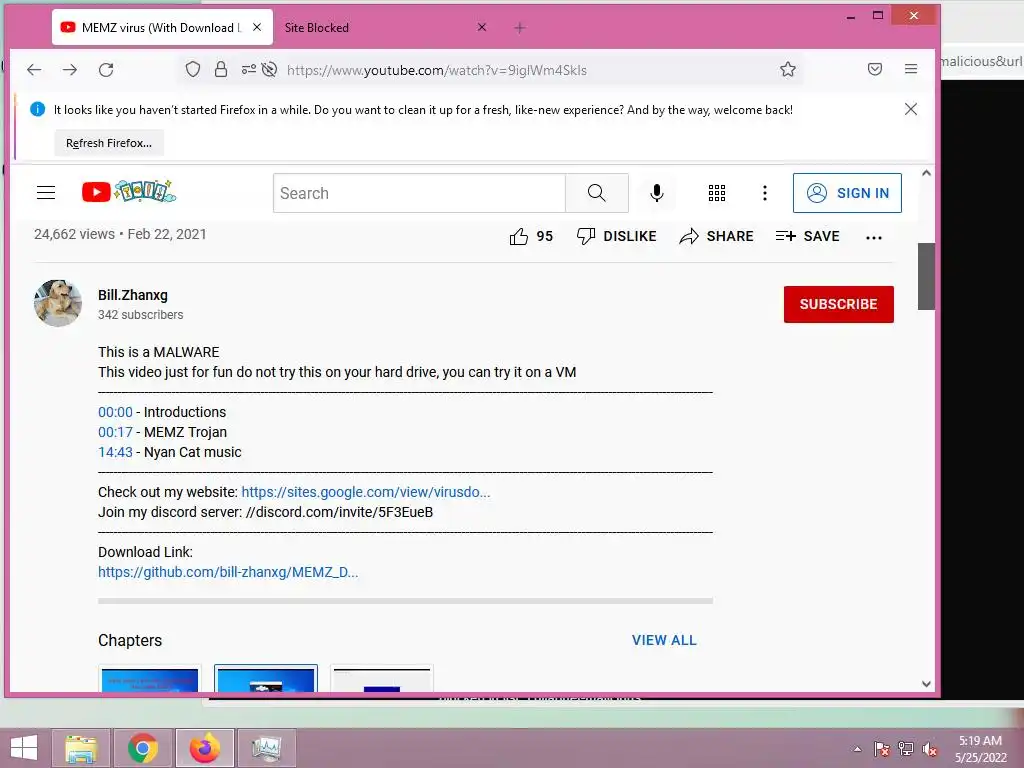1024x768 pixels.
Task: Show hidden tray icons arrow
Action: [857, 749]
